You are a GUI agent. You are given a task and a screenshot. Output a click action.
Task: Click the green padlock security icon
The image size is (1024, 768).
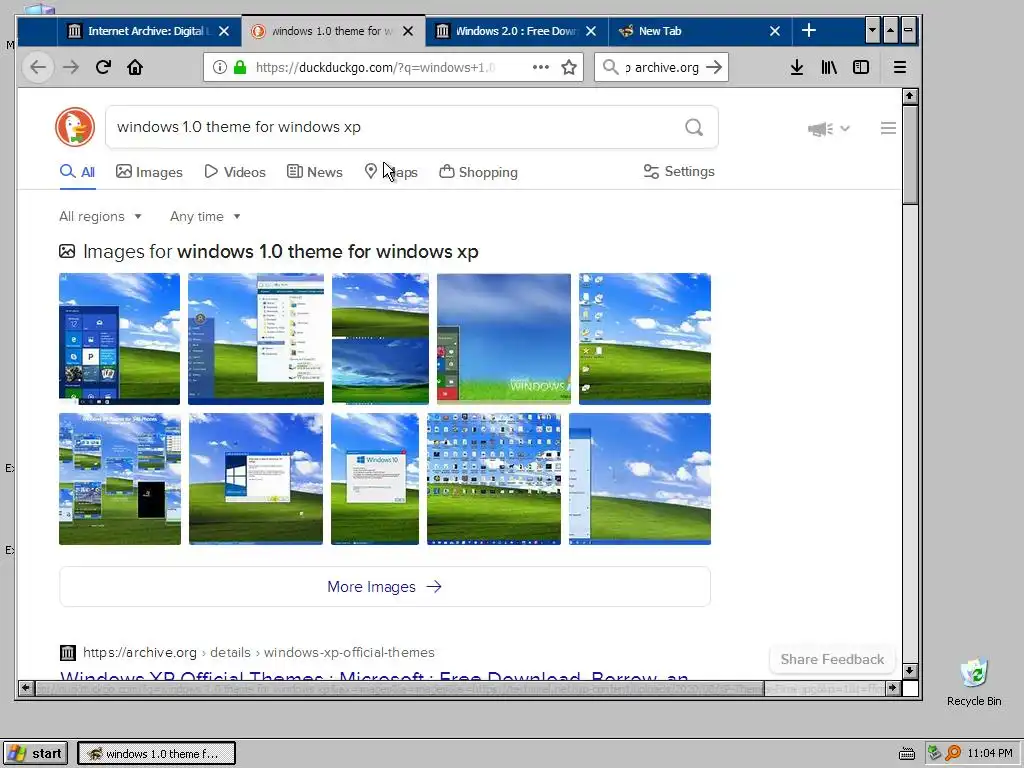point(240,67)
